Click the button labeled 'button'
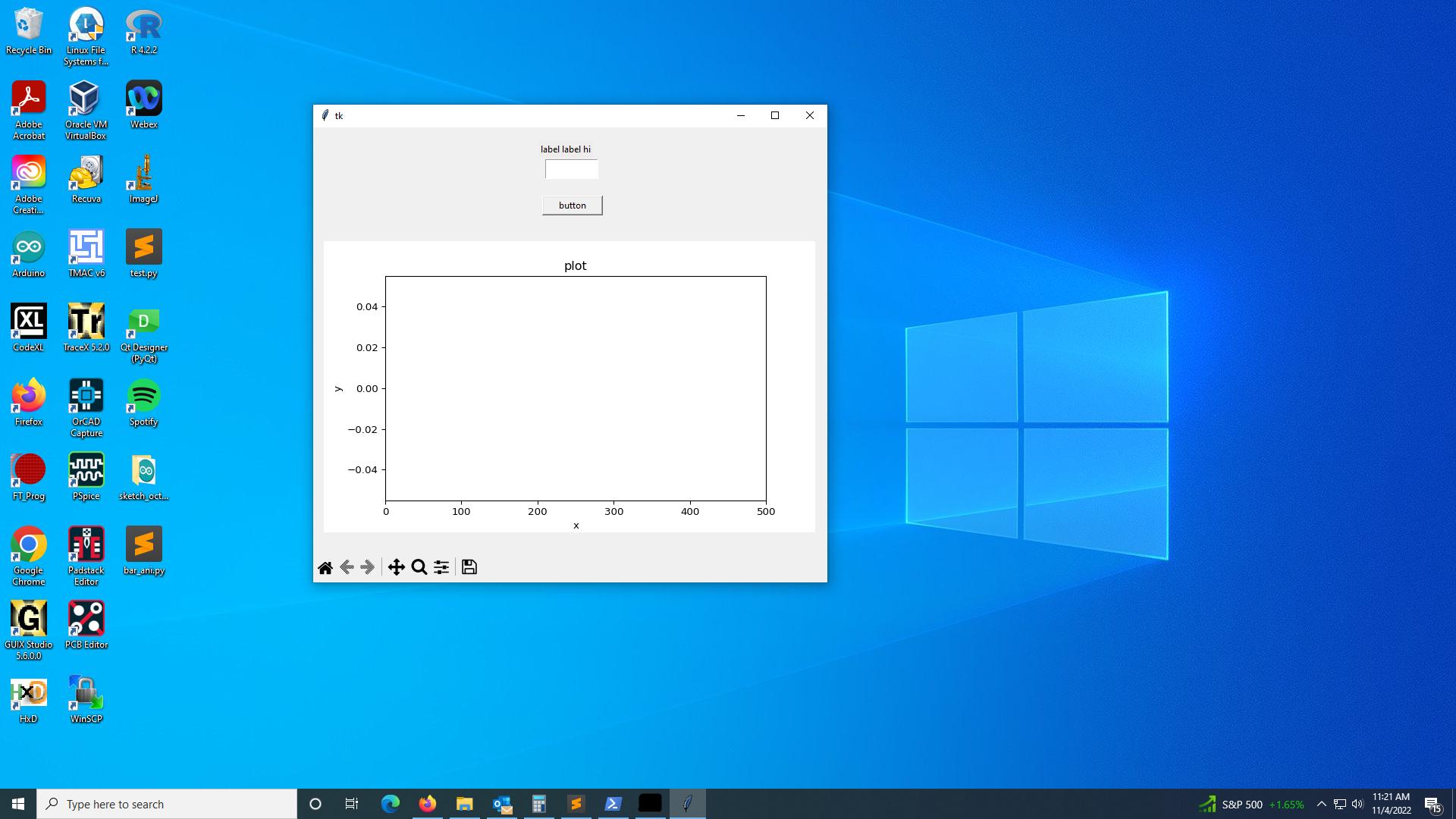This screenshot has height=819, width=1456. [571, 205]
